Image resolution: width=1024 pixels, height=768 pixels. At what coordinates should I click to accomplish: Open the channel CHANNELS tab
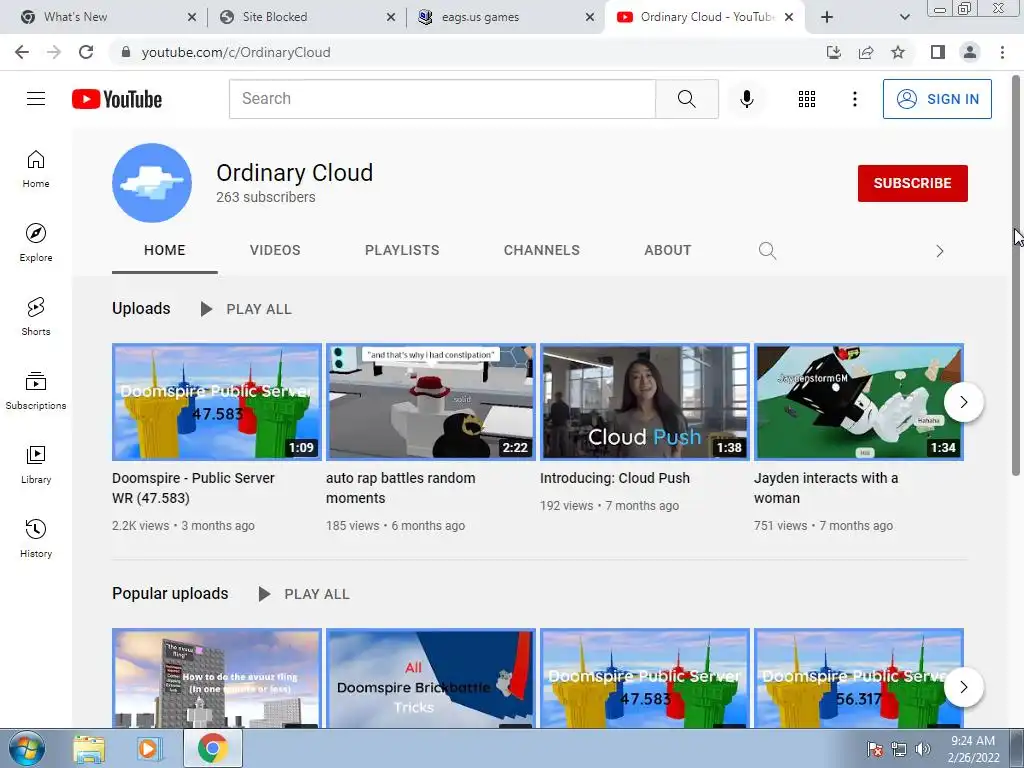tap(541, 250)
